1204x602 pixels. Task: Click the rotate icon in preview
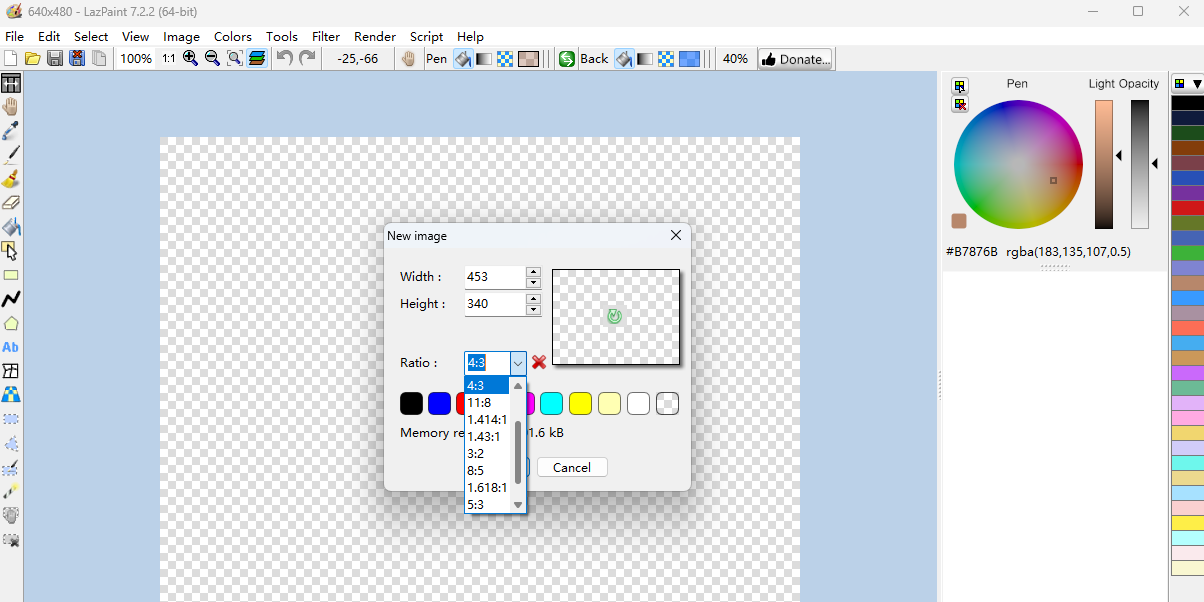[615, 316]
